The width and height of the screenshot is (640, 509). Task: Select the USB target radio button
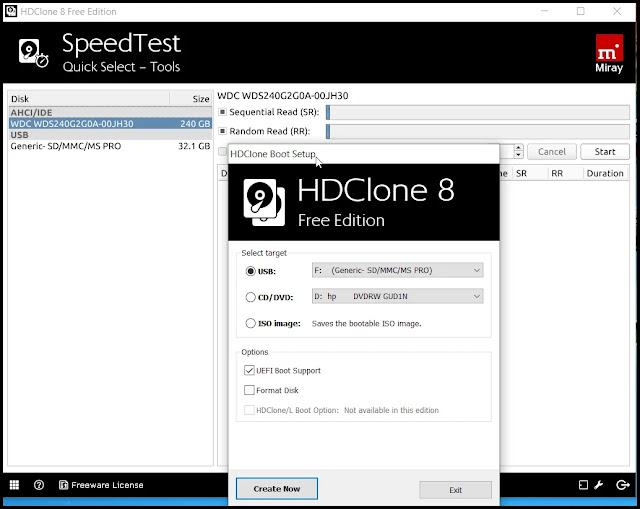coord(250,271)
